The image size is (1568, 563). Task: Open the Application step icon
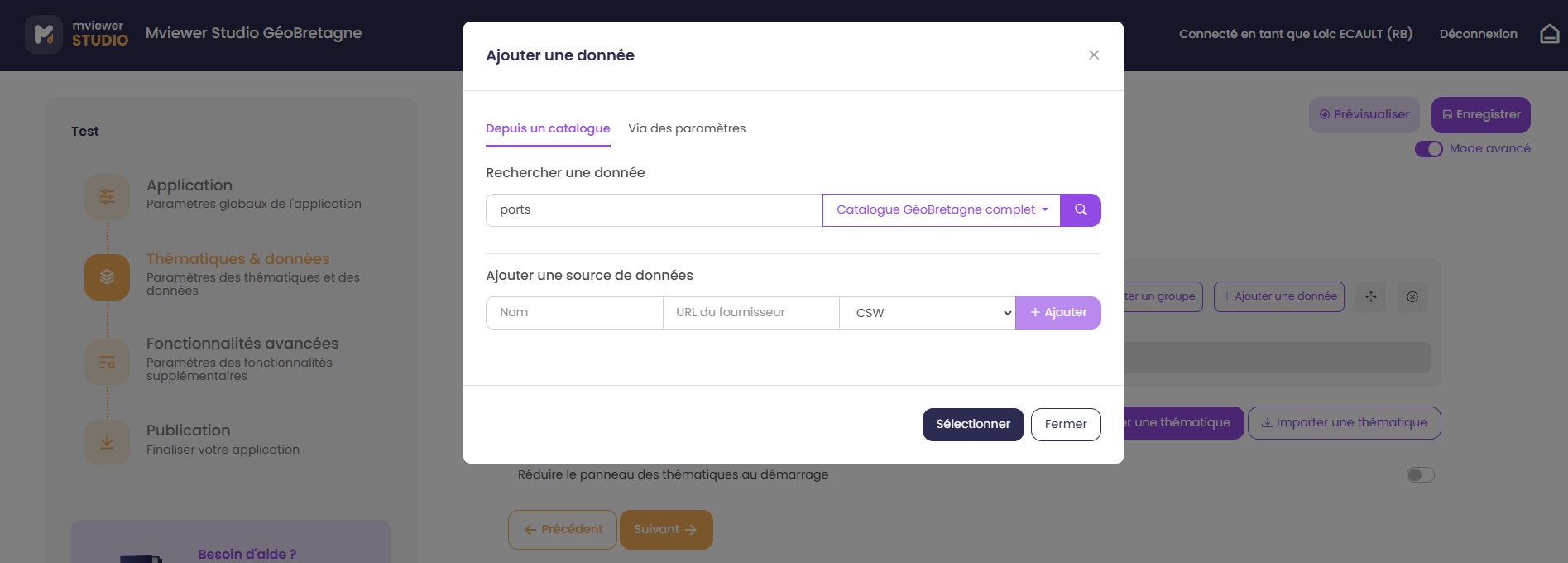(107, 197)
